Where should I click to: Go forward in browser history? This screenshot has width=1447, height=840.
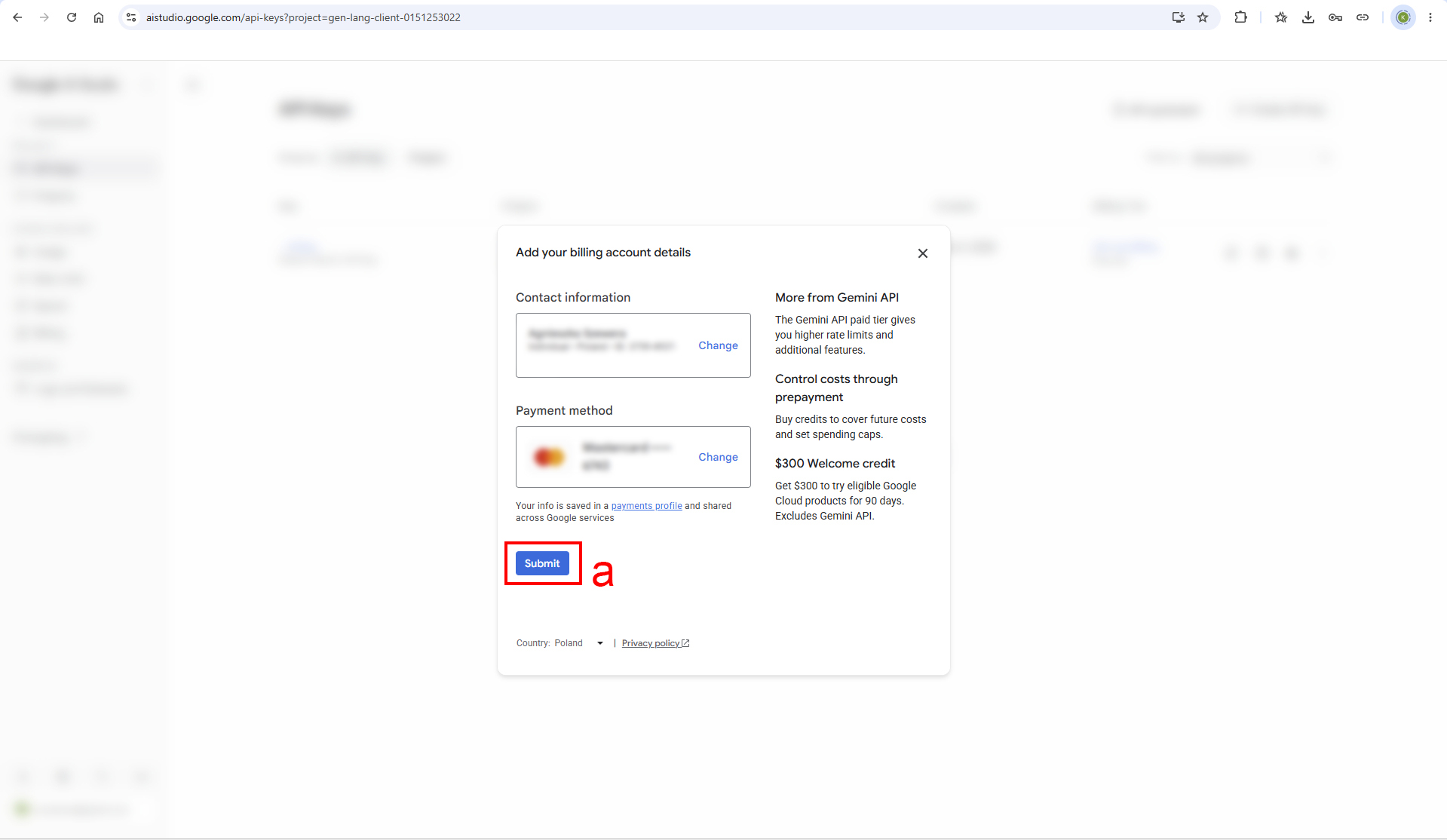[44, 17]
